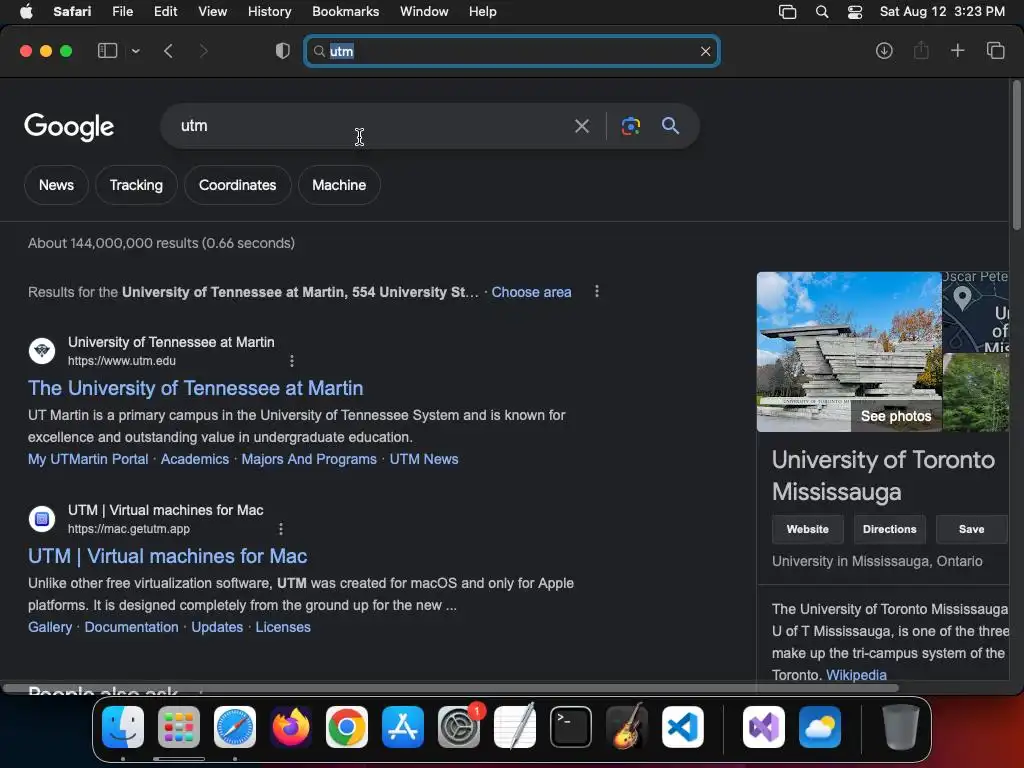The height and width of the screenshot is (768, 1024).
Task: Open System Settings from the Dock
Action: [x=458, y=727]
